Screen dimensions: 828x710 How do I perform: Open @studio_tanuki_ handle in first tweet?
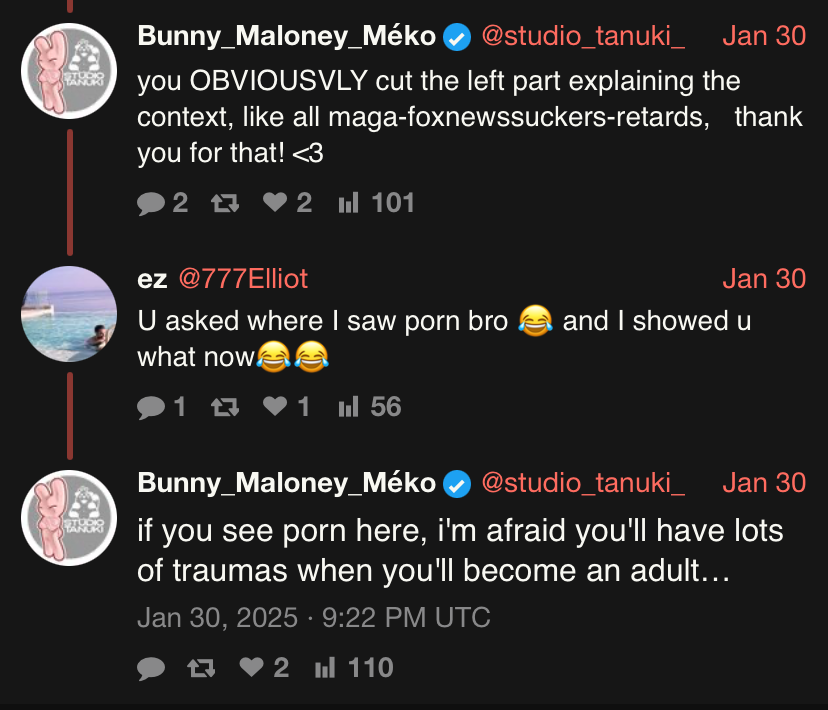583,36
